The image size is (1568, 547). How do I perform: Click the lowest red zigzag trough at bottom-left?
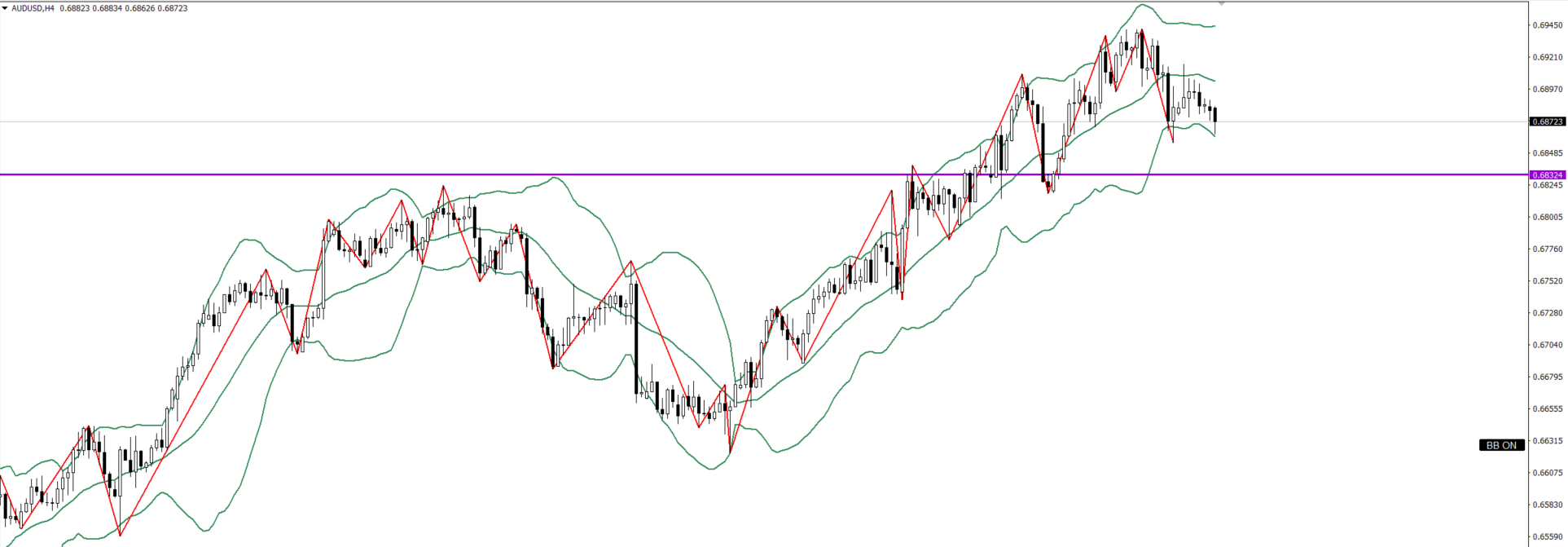point(120,535)
